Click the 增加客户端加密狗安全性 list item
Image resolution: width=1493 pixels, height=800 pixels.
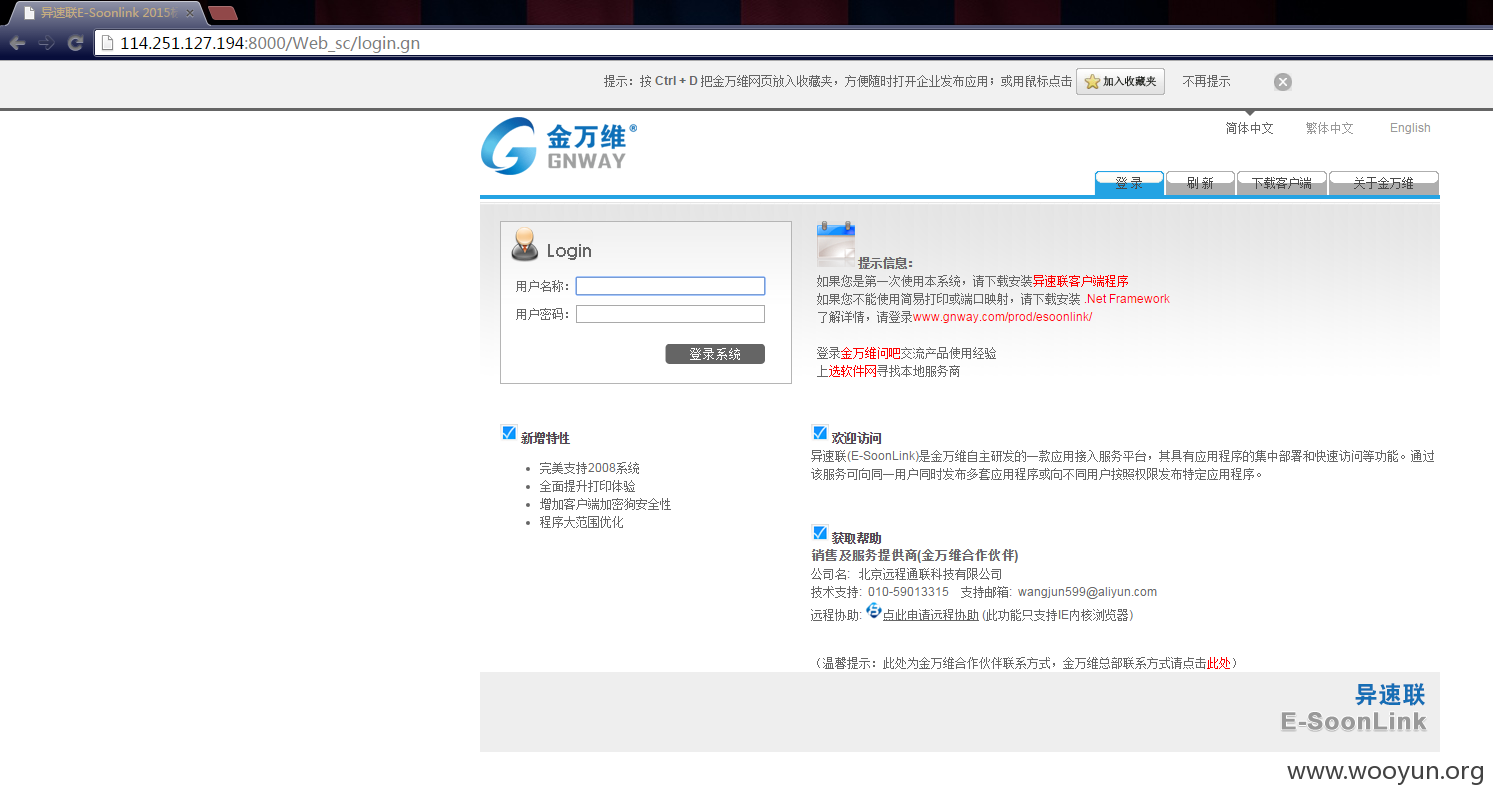[605, 504]
